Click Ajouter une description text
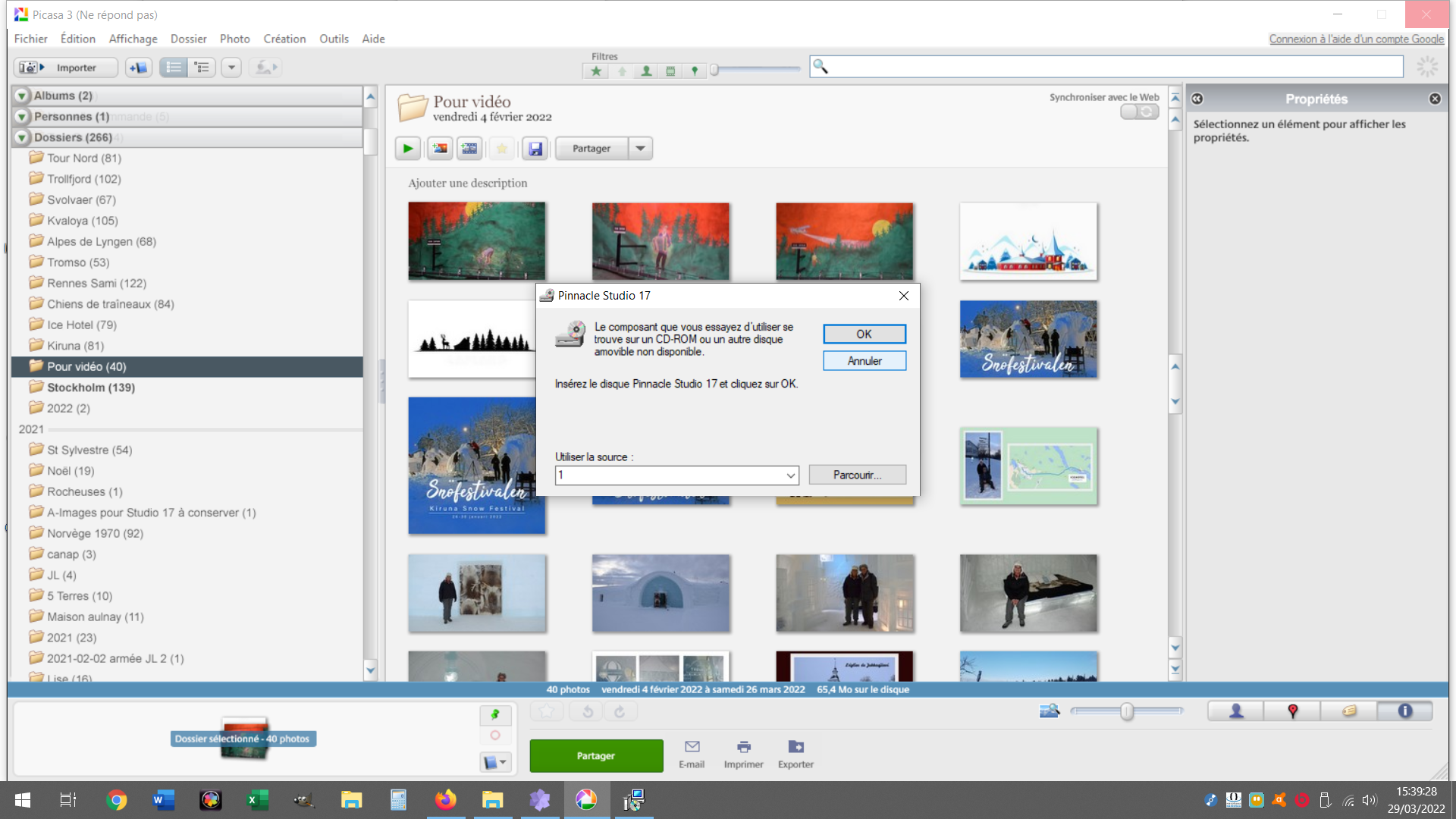The image size is (1456, 819). coord(468,184)
